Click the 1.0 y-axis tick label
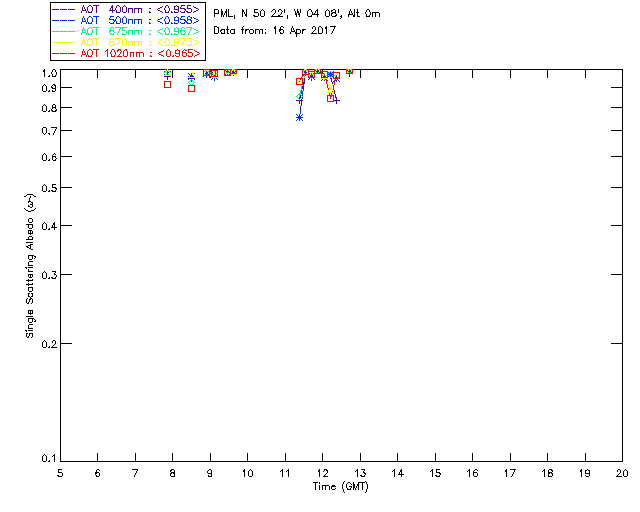The width and height of the screenshot is (640, 512). click(x=49, y=73)
